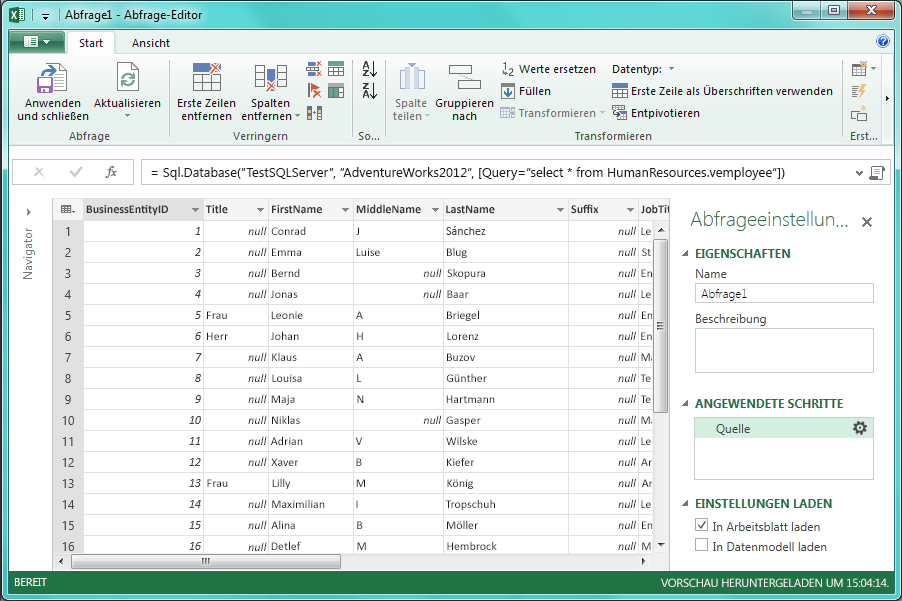This screenshot has height=601, width=902.
Task: Click the cell containing Tropschuh
Action: coord(506,504)
